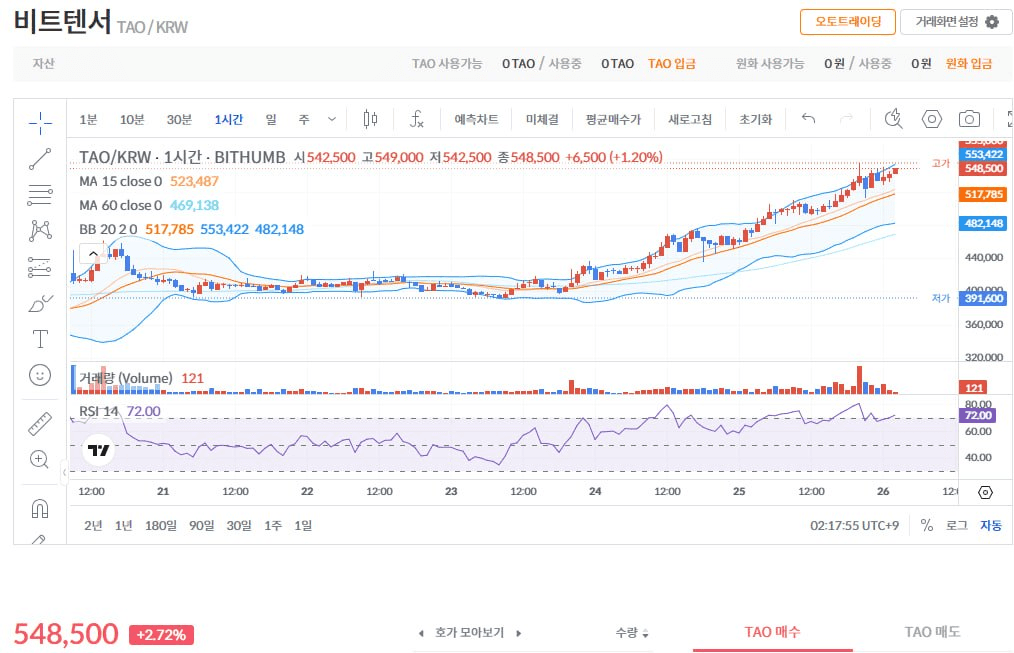Toggle the log scale option
1014x653 pixels.
tap(956, 525)
